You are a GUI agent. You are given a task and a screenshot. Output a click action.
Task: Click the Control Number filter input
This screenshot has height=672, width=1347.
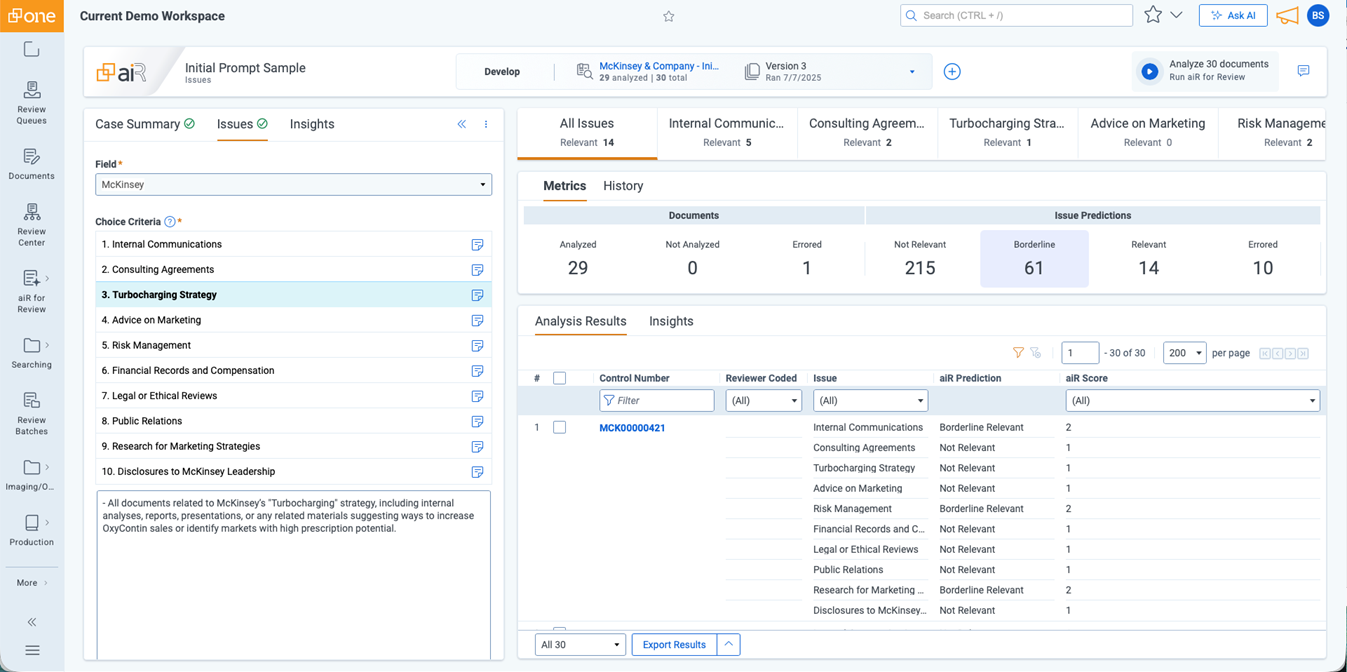point(657,401)
